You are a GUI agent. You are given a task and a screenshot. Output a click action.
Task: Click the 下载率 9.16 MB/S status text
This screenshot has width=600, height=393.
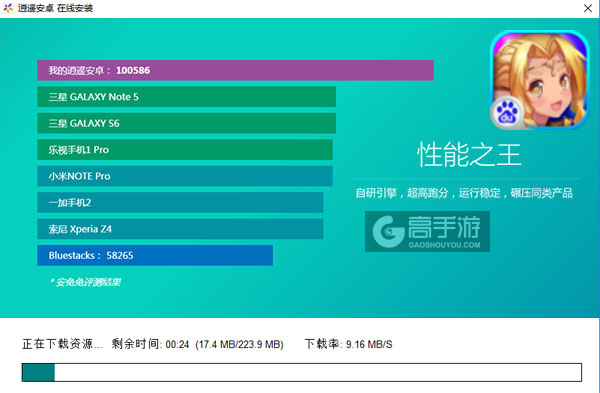pos(349,344)
